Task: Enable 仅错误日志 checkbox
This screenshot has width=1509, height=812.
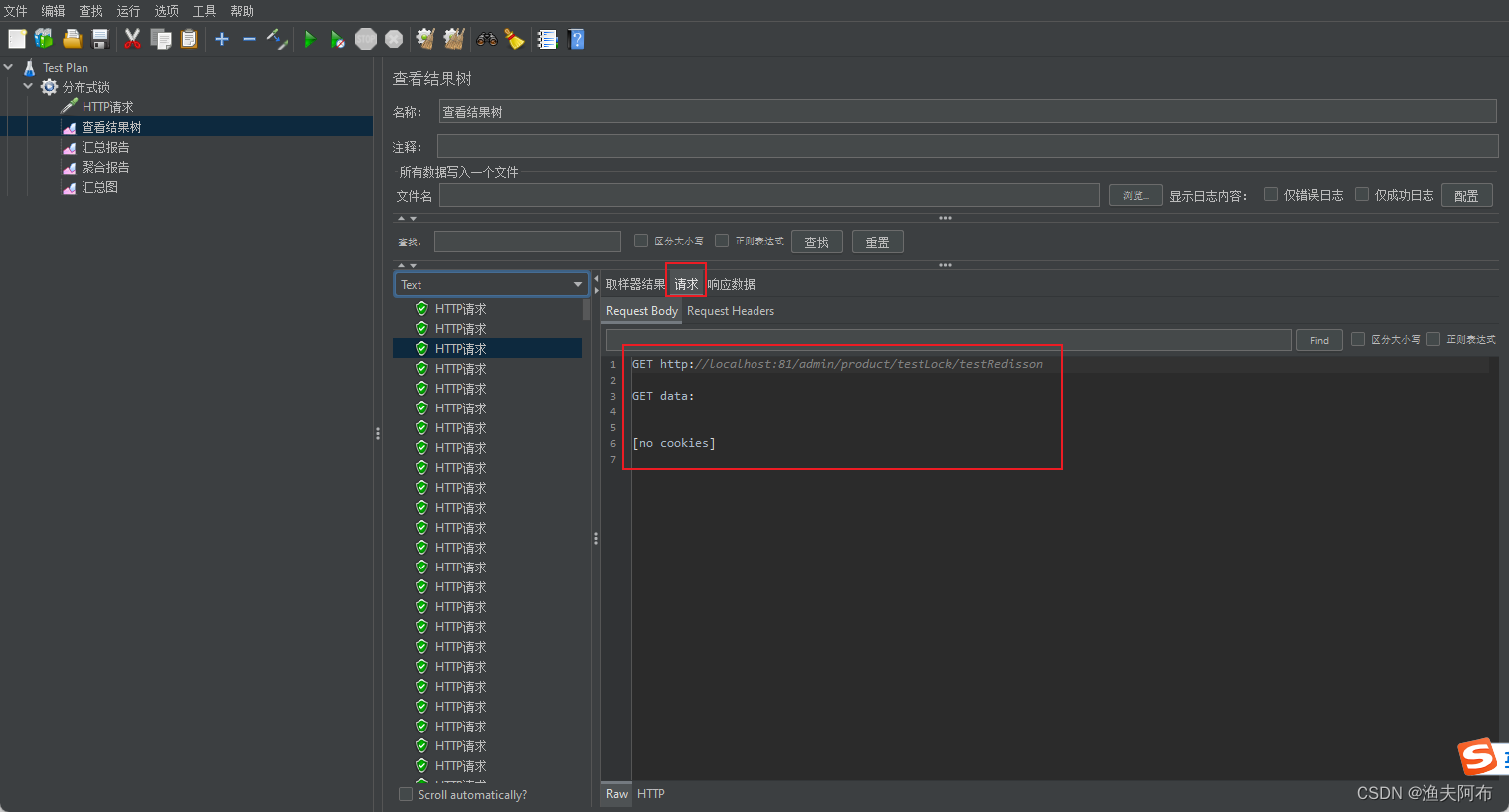Action: coord(1271,194)
